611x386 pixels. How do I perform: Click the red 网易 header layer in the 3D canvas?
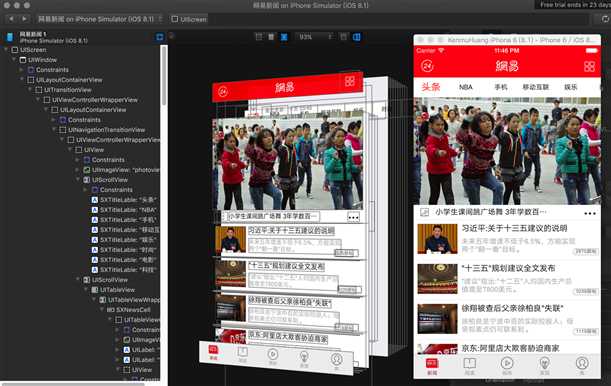pyautogui.click(x=288, y=87)
